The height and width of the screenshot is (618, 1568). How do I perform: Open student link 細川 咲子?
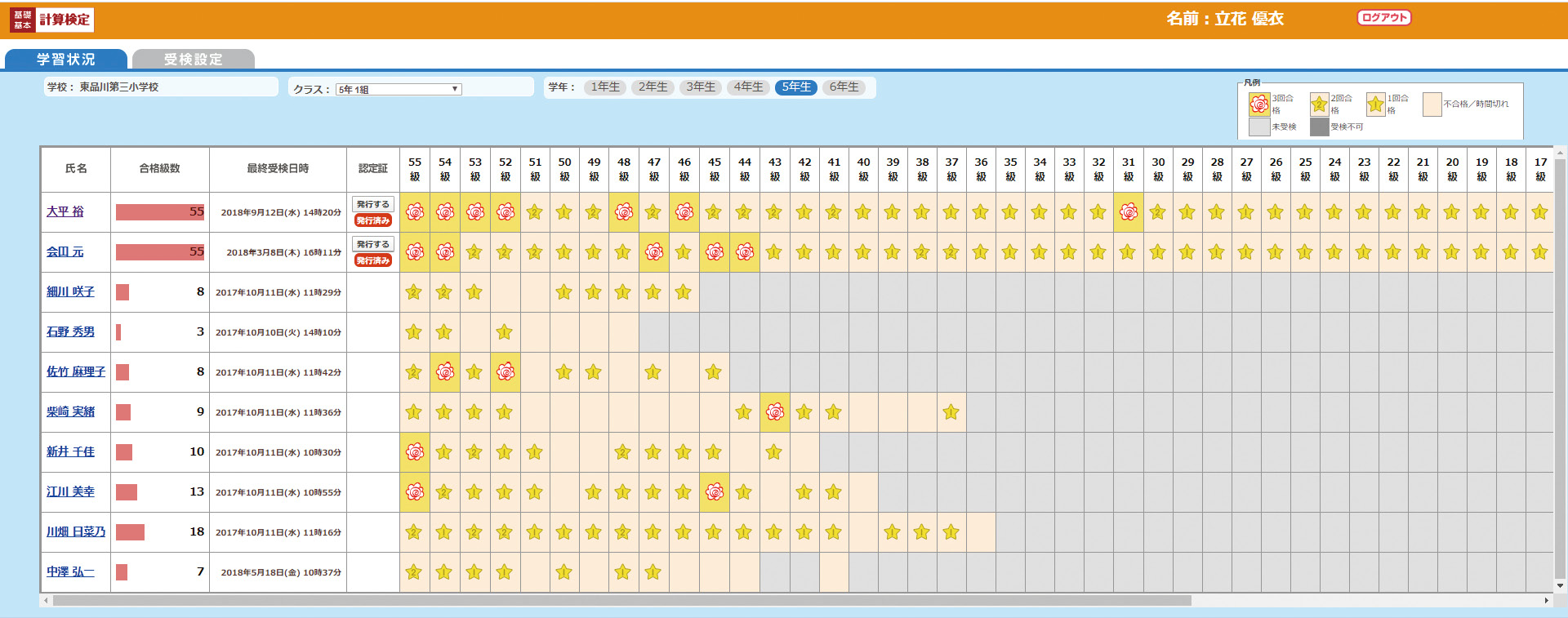[70, 291]
